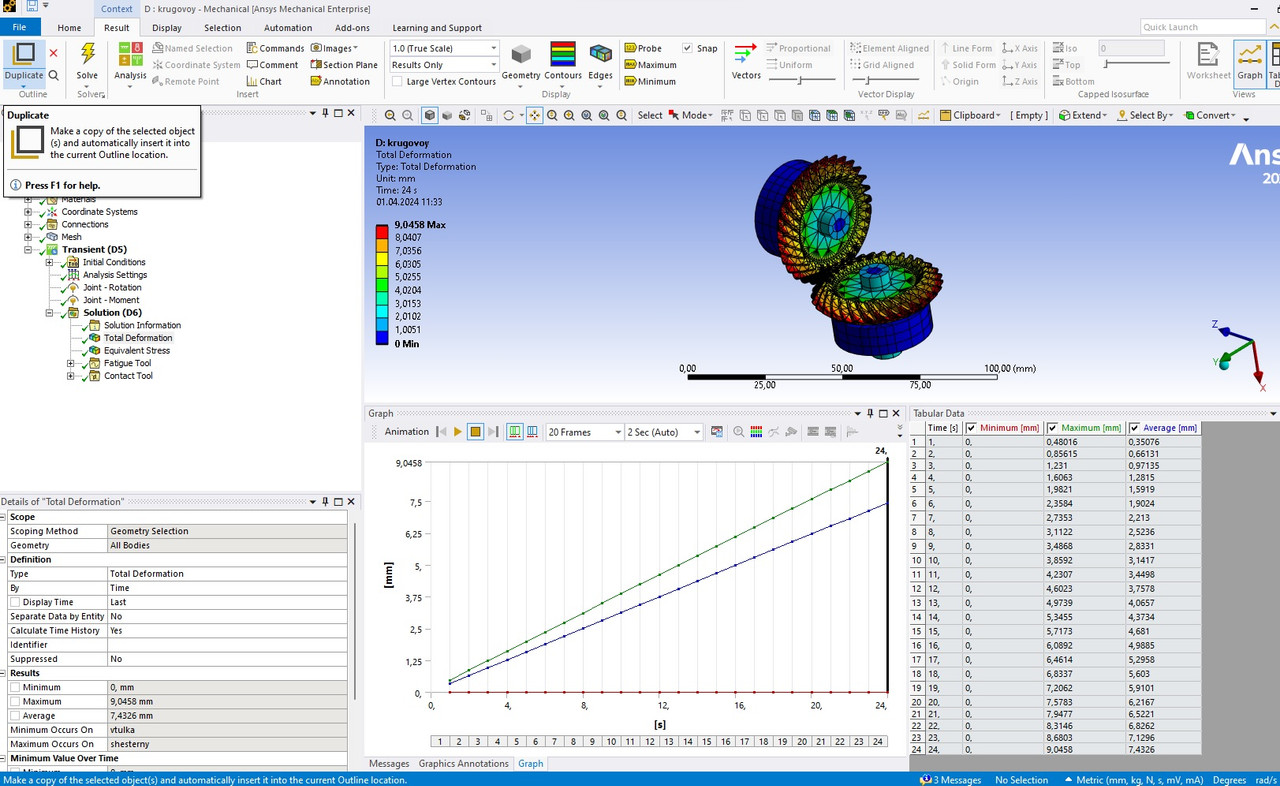Image resolution: width=1280 pixels, height=786 pixels.
Task: Play the result animation
Action: [458, 432]
